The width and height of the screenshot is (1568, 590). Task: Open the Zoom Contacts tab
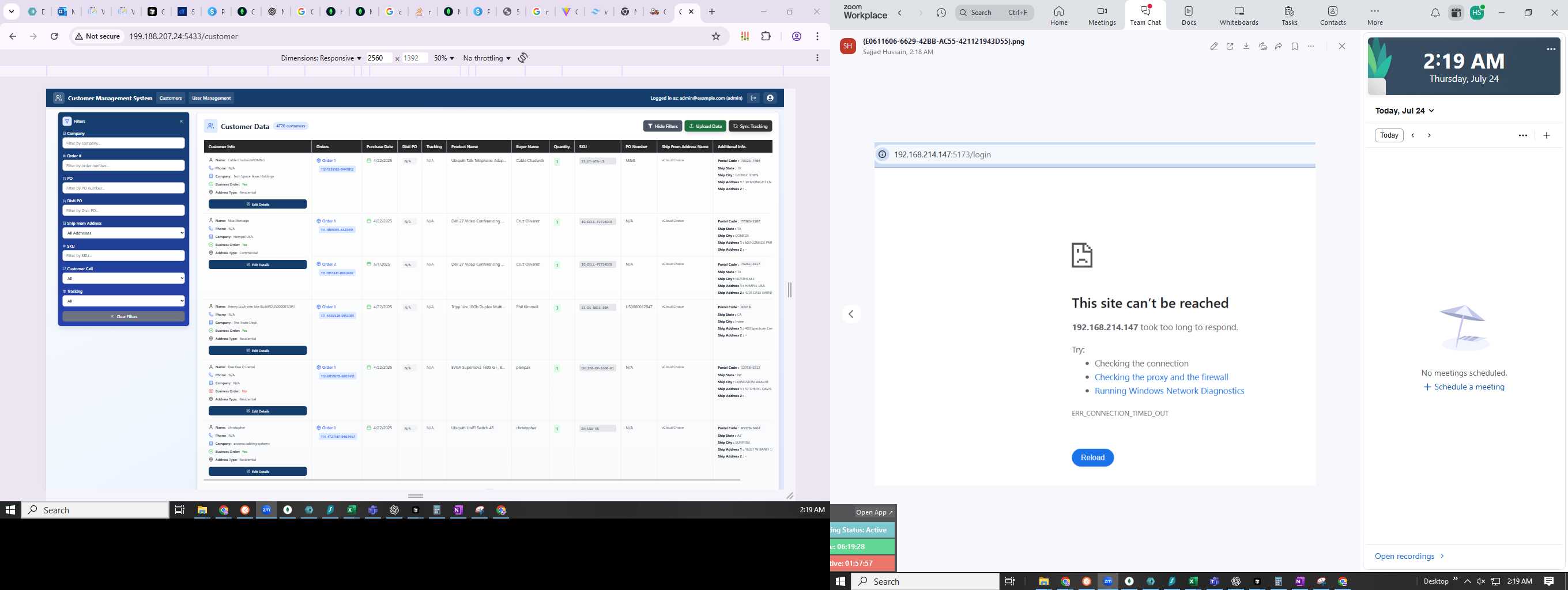coord(1332,16)
